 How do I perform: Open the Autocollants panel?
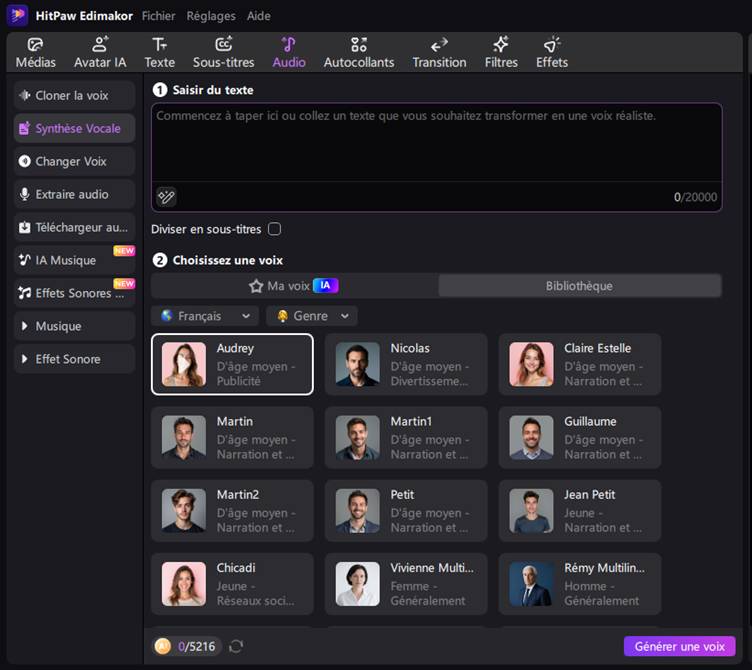tap(359, 53)
